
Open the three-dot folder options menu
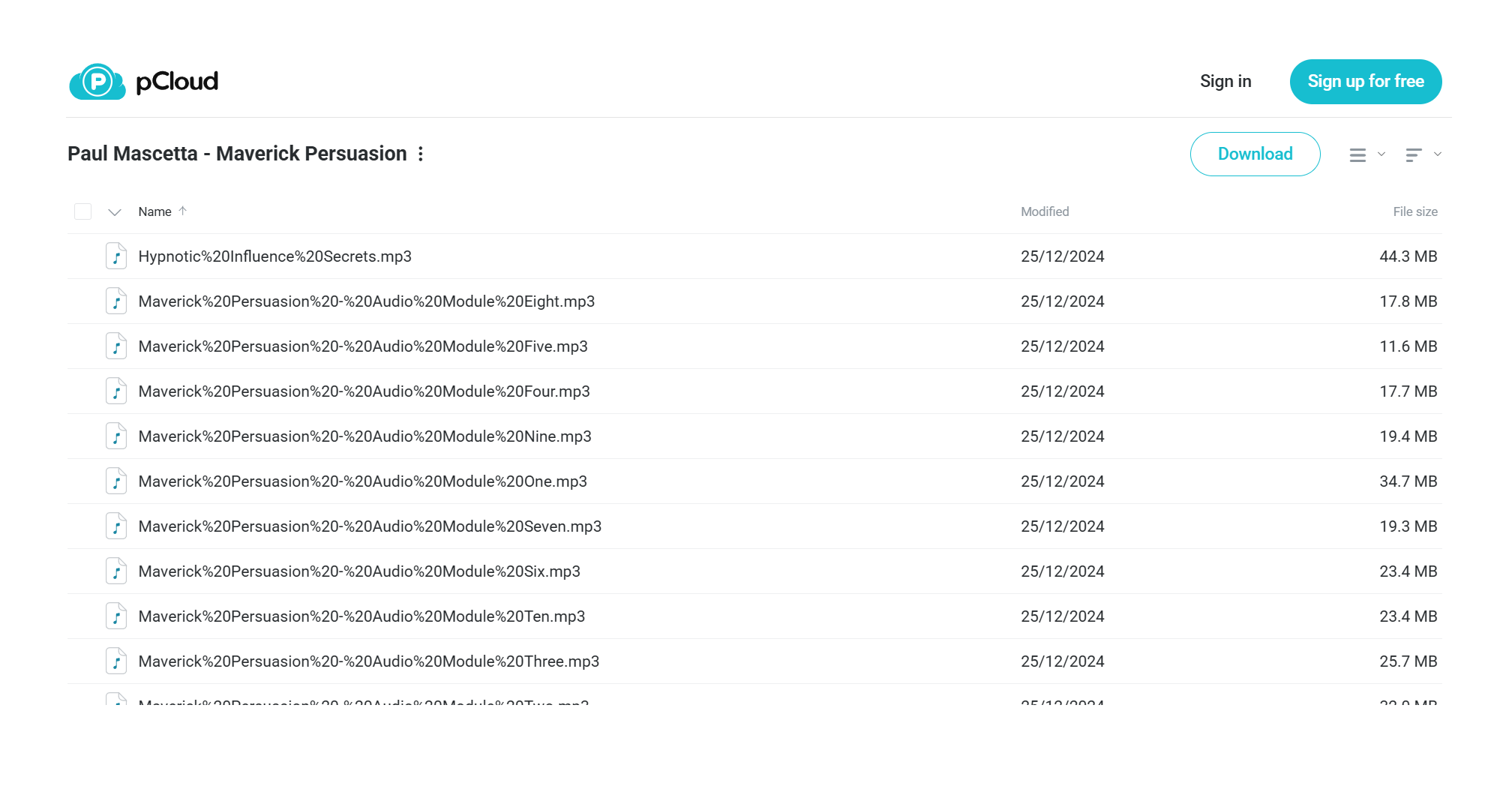pyautogui.click(x=421, y=154)
